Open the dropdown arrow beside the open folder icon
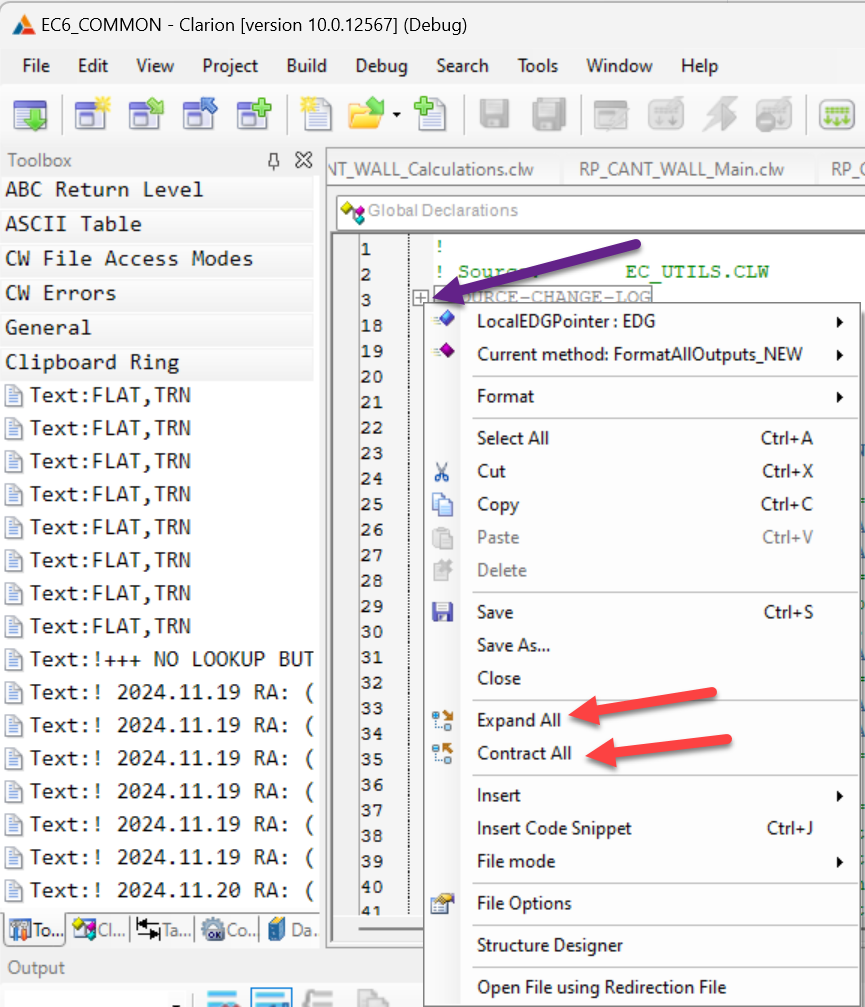Screen dimensions: 865x1007 397,115
